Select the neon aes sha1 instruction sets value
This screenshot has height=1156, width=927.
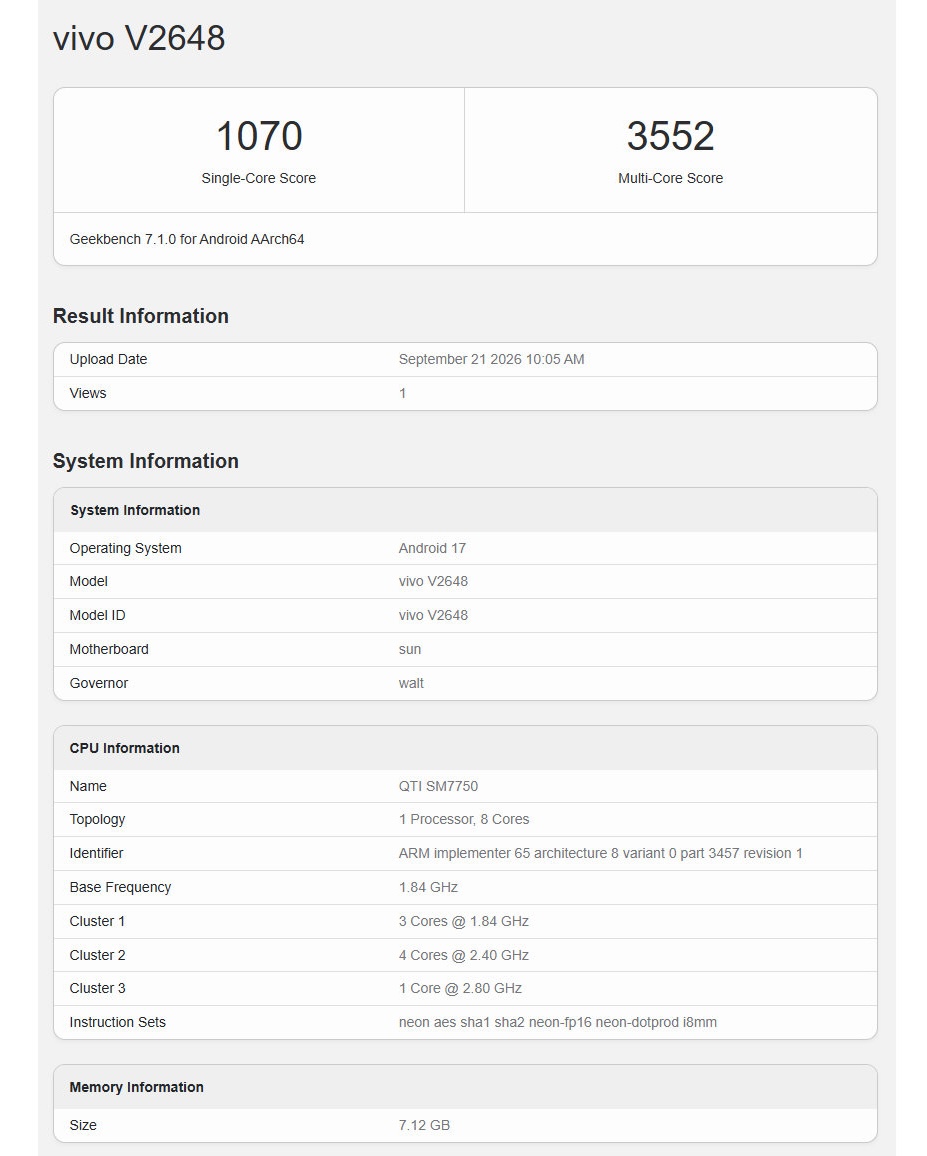558,1023
